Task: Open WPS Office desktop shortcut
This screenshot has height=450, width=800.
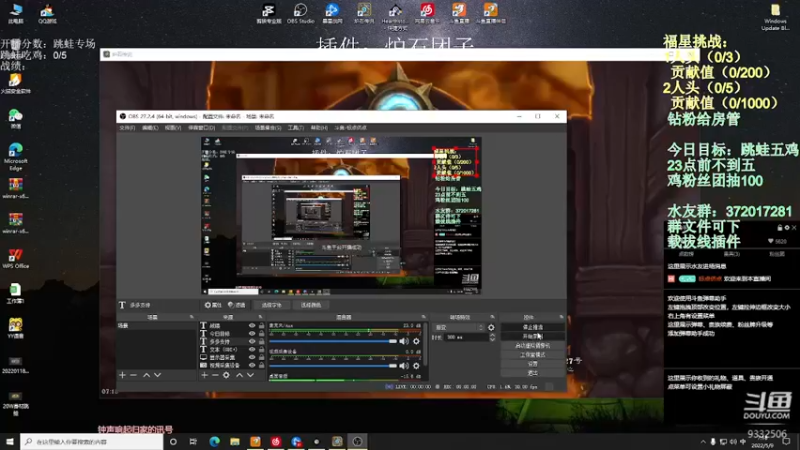Action: tap(15, 259)
